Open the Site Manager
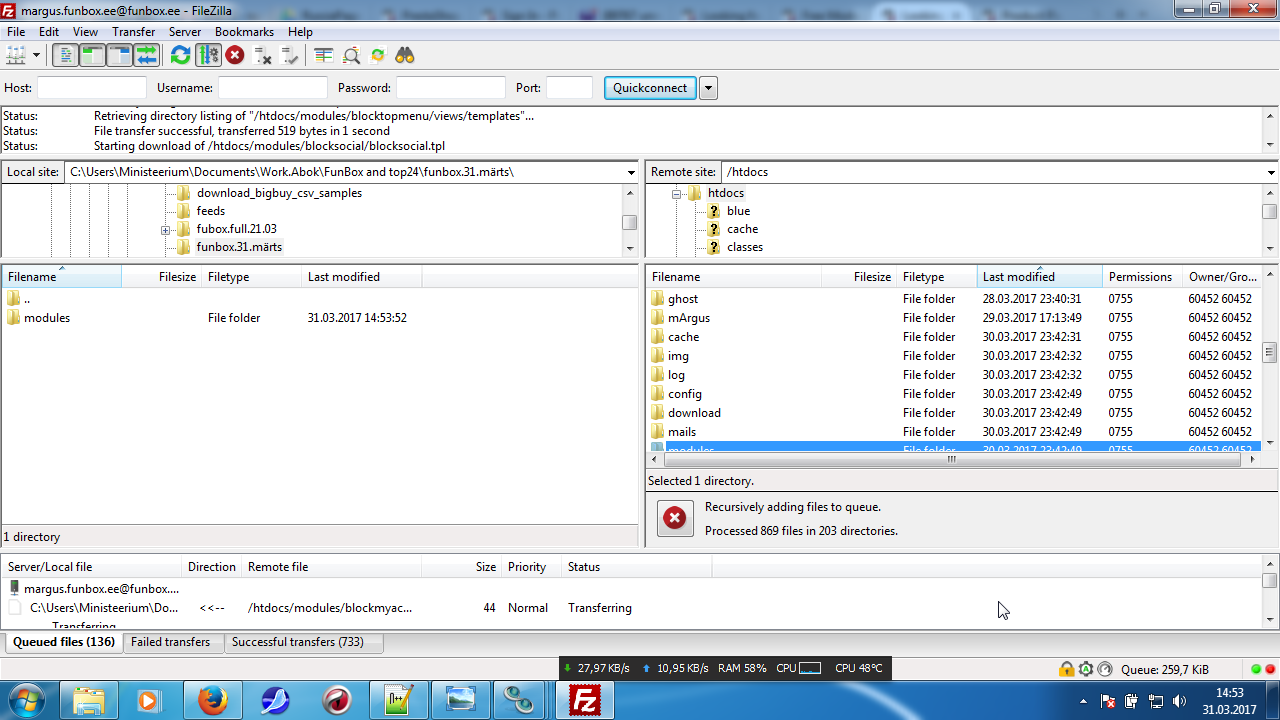The width and height of the screenshot is (1280, 720). [15, 55]
